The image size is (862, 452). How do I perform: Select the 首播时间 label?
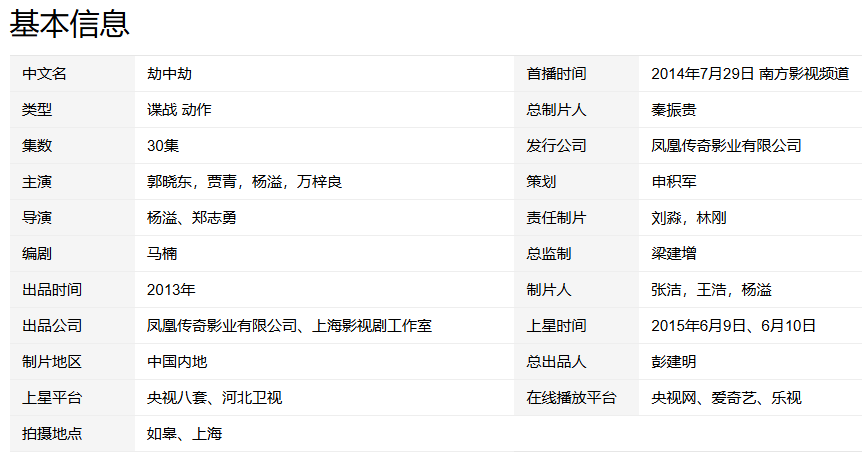point(556,74)
